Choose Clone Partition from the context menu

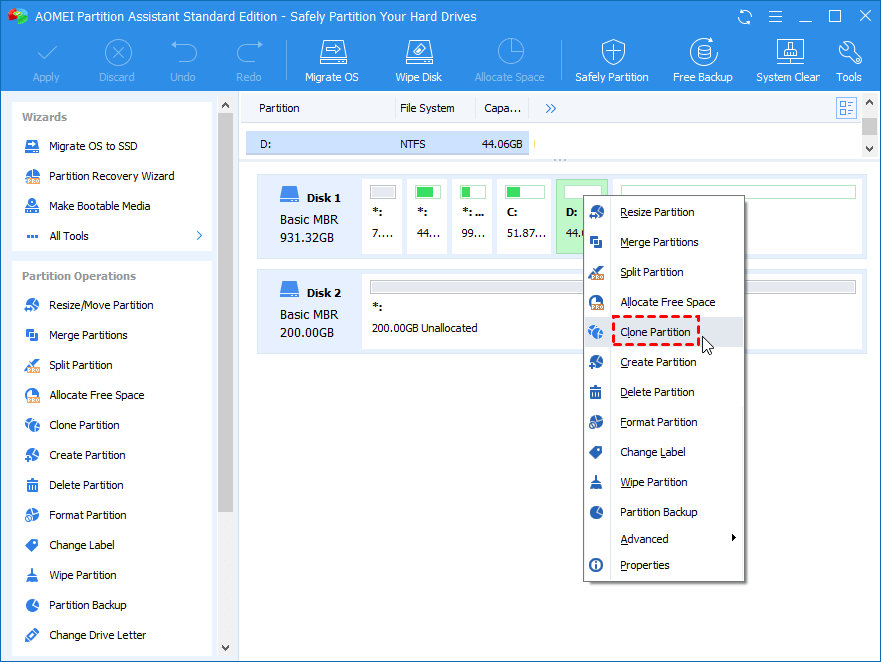point(655,332)
